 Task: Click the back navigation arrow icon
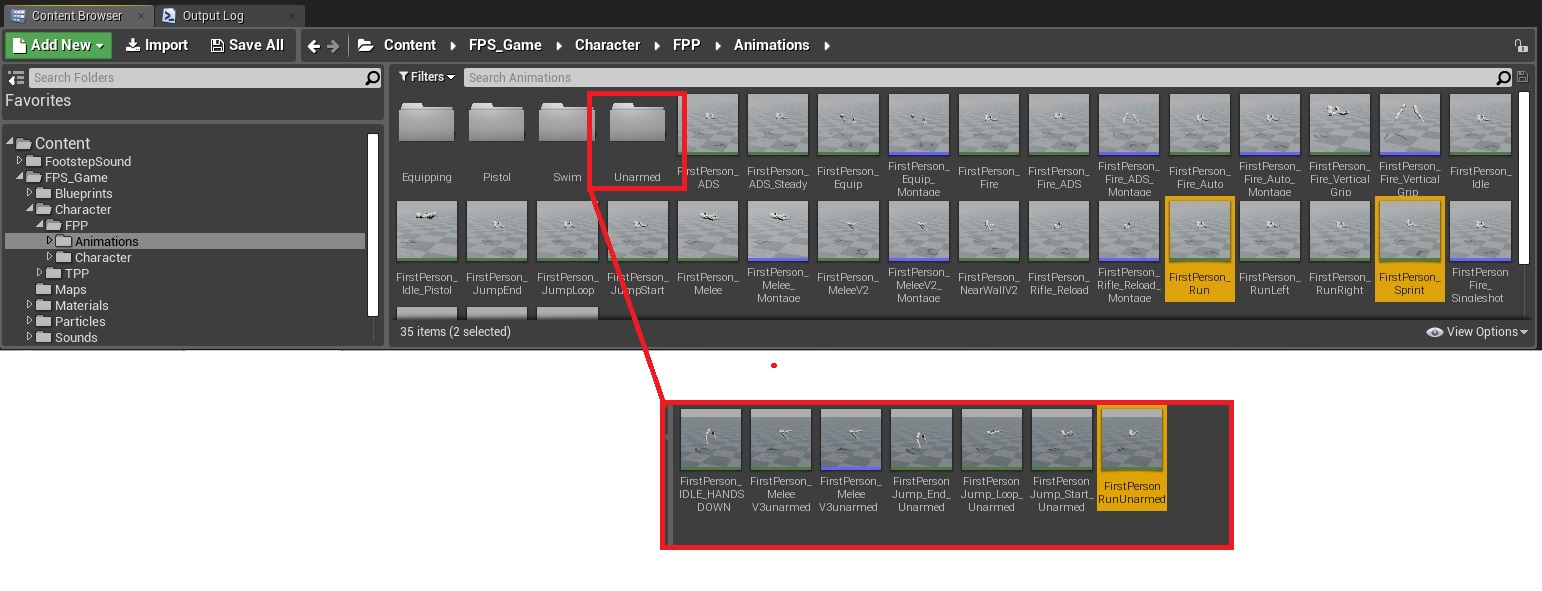point(314,45)
